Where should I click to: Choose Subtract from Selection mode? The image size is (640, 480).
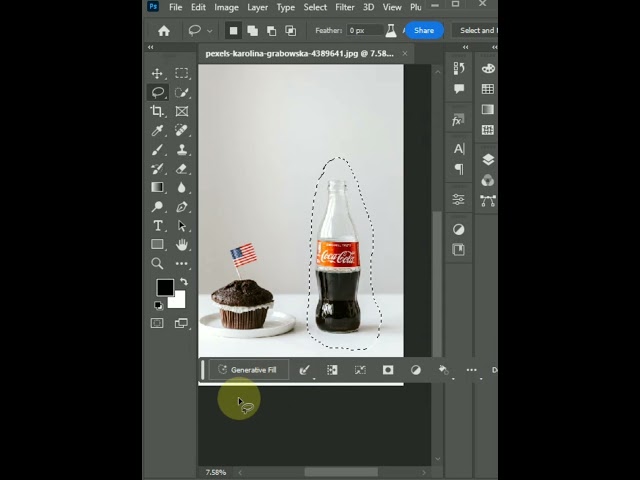click(271, 31)
